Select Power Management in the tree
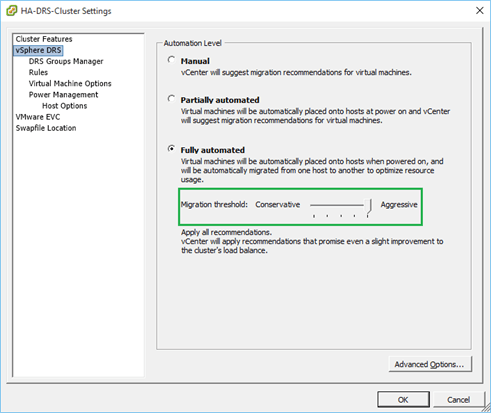This screenshot has height=413, width=491. point(63,95)
